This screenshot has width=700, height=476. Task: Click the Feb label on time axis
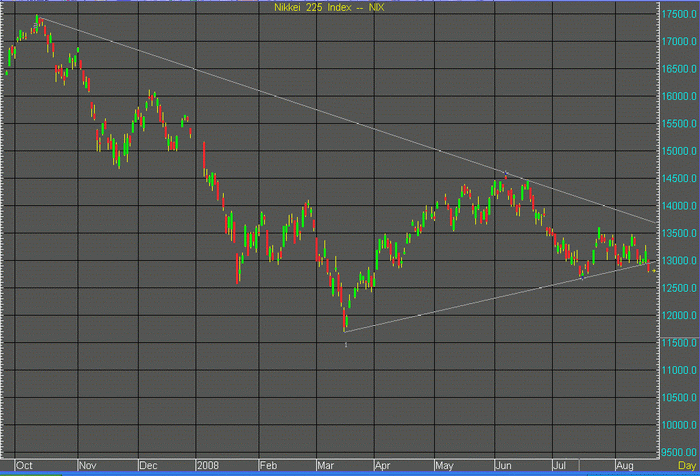pyautogui.click(x=269, y=466)
